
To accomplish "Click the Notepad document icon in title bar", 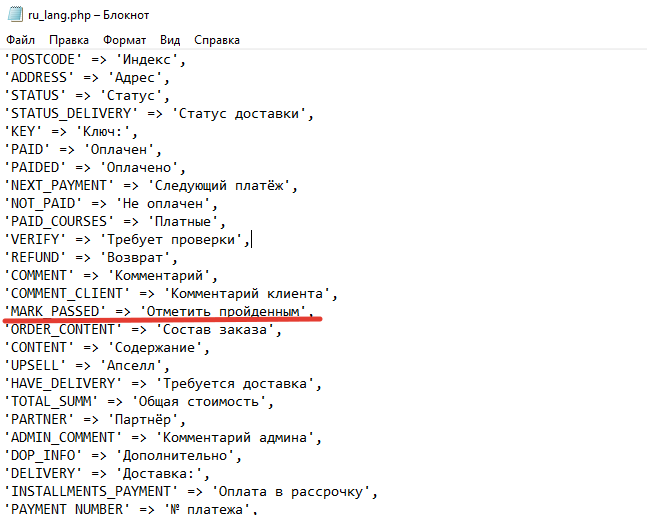I will point(15,15).
